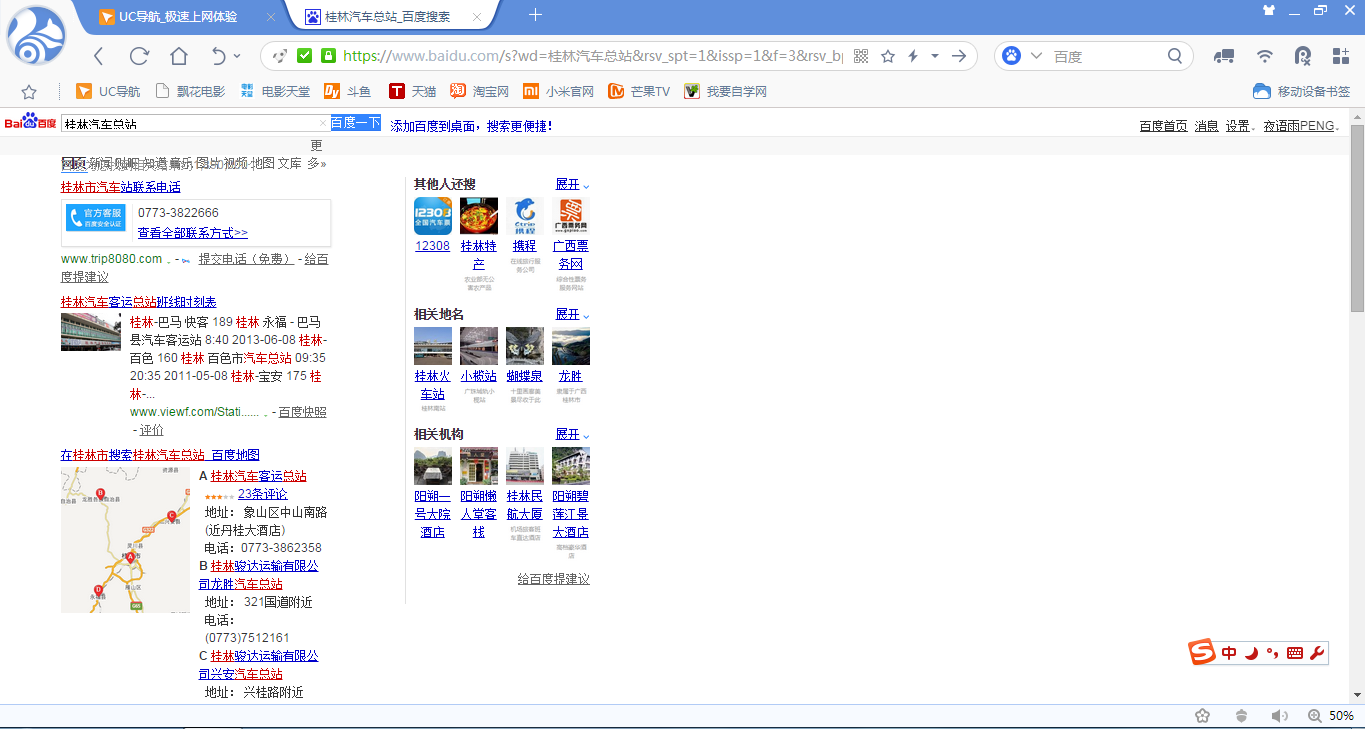Open the four-squares extensions icon
Viewport: 1365px width, 729px height.
[1341, 56]
